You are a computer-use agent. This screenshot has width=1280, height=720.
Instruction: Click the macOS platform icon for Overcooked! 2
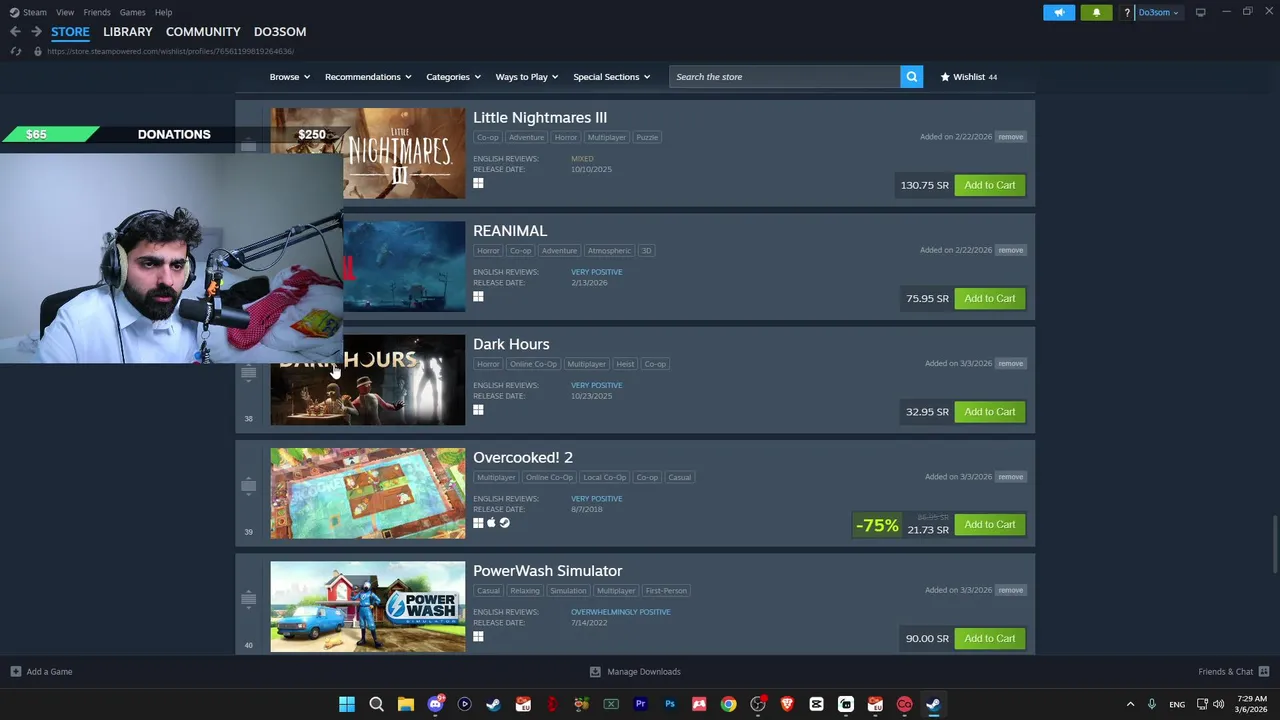491,523
